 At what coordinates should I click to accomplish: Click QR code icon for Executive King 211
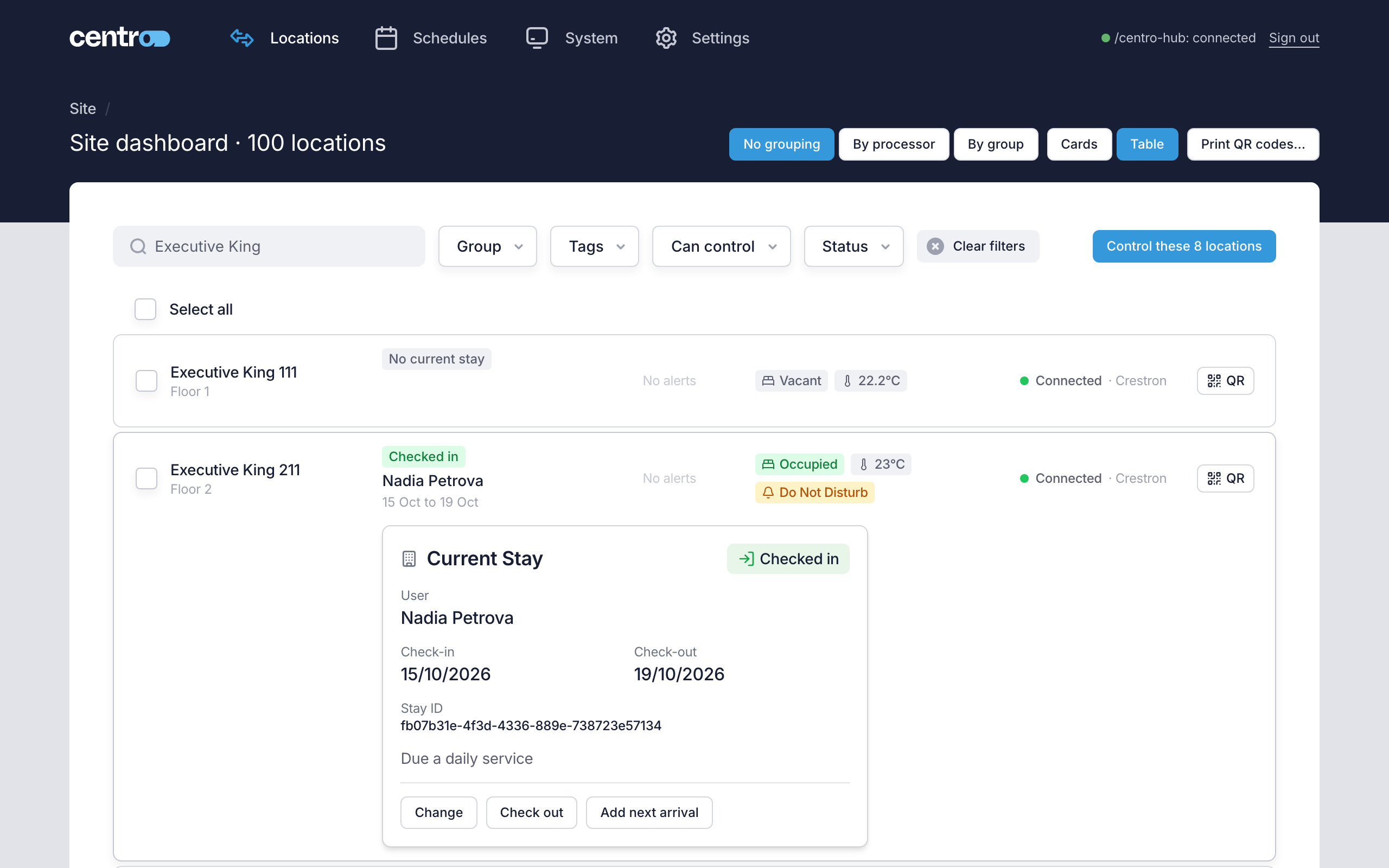(1213, 478)
